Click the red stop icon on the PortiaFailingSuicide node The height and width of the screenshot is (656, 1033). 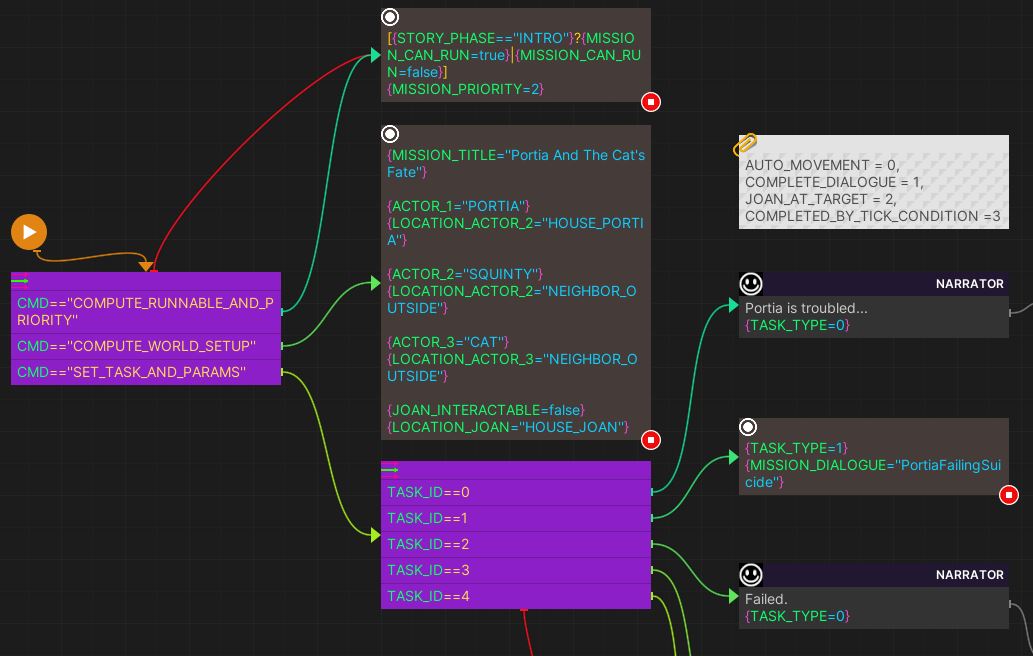coord(1010,495)
